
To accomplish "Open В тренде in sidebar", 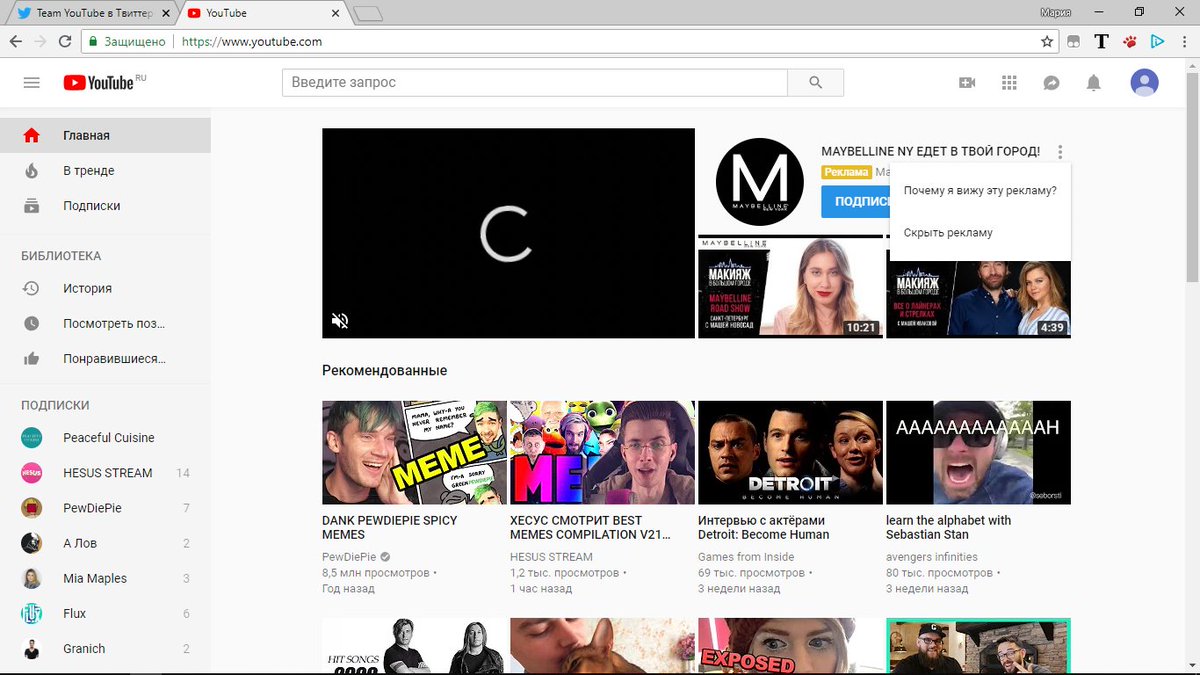I will 105,170.
